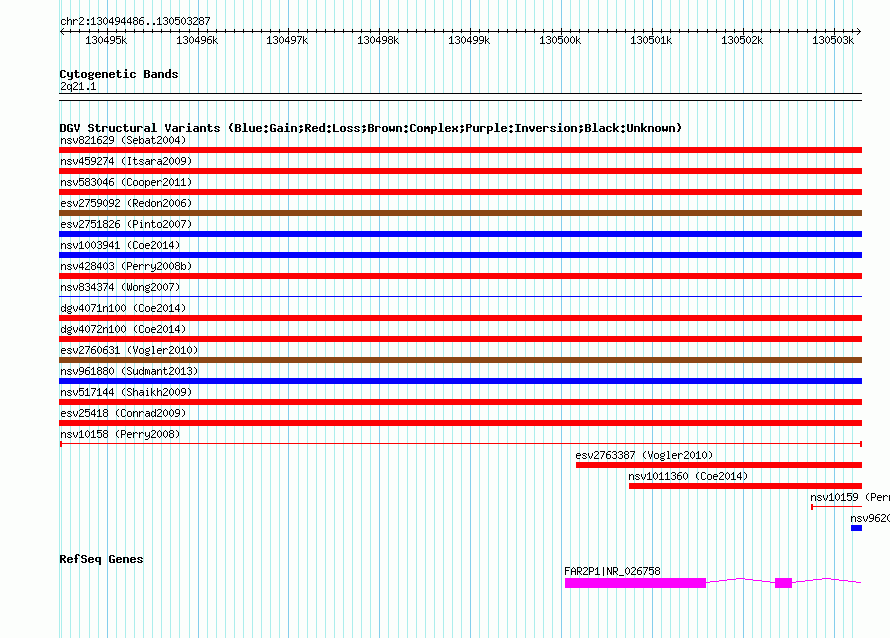Viewport: 890px width, 638px height.
Task: Click the 130495k ruler tick label
Action: click(106, 40)
